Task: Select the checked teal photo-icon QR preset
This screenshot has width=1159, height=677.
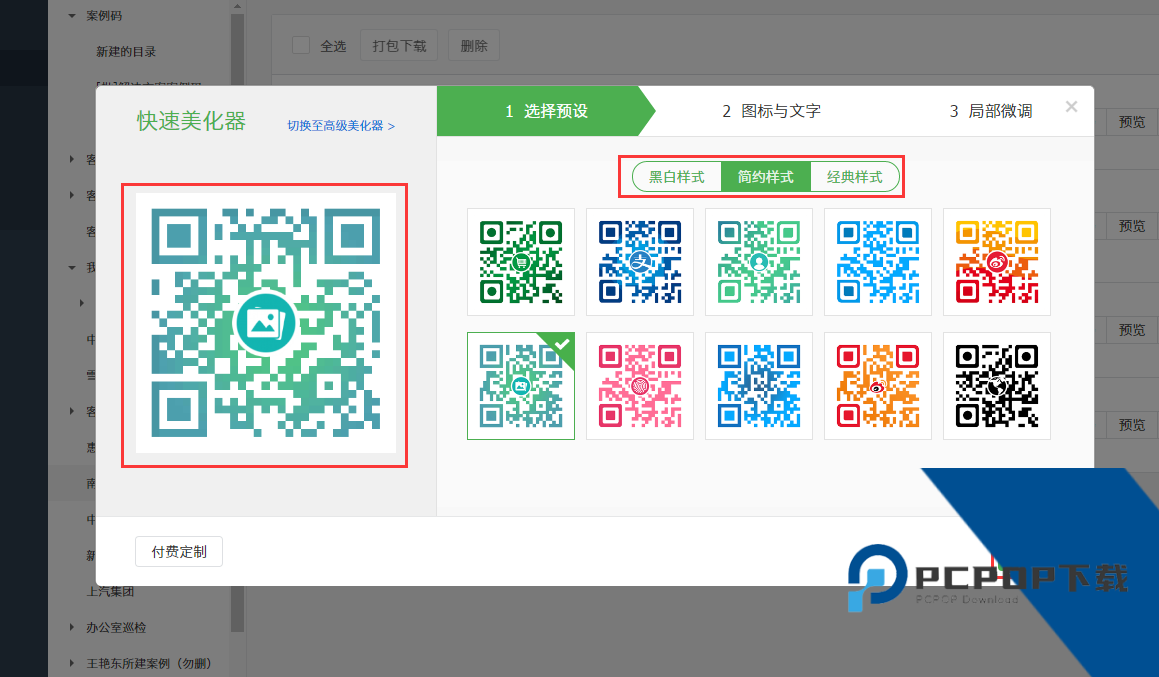Action: coord(521,386)
